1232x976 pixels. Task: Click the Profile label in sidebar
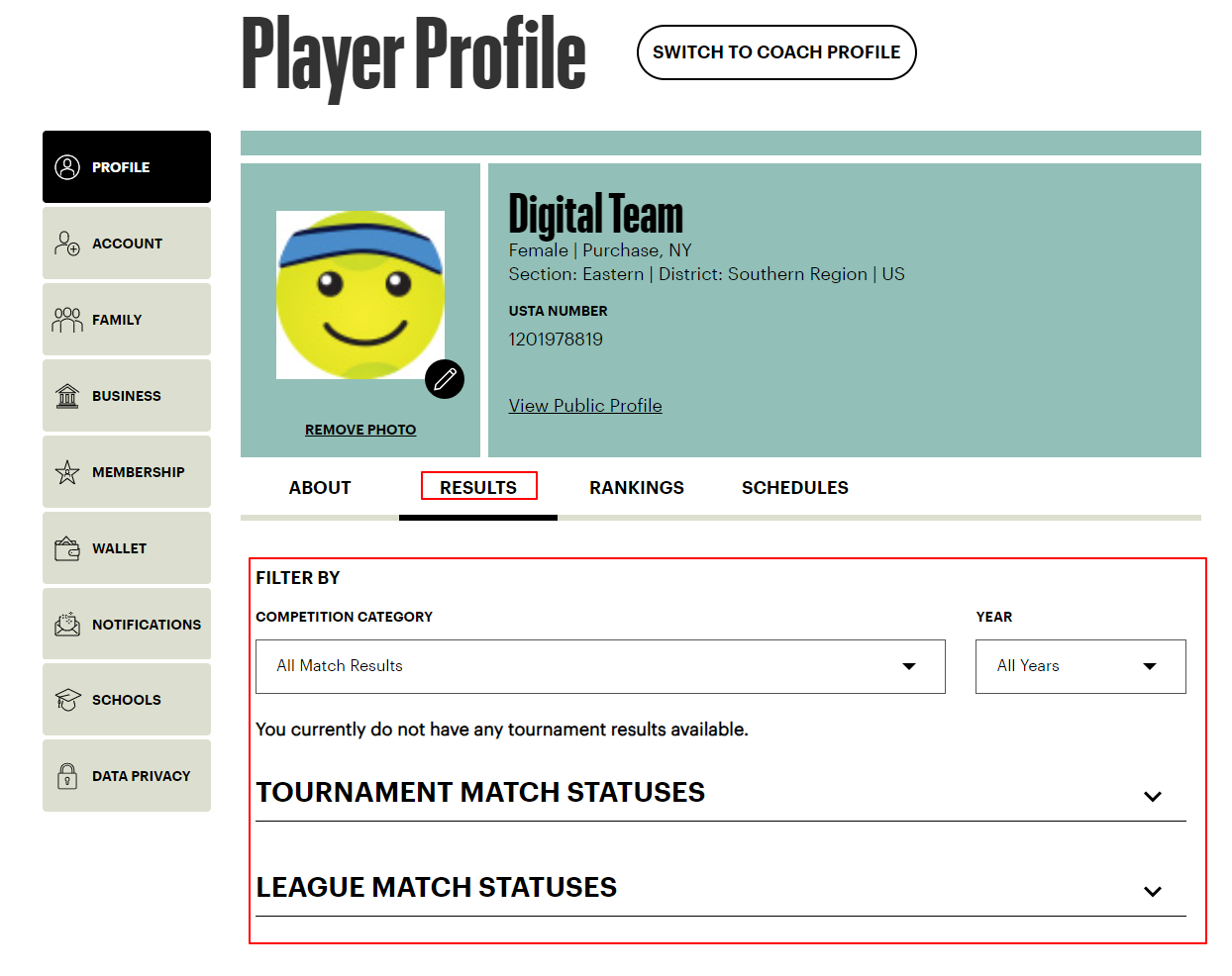[x=121, y=167]
